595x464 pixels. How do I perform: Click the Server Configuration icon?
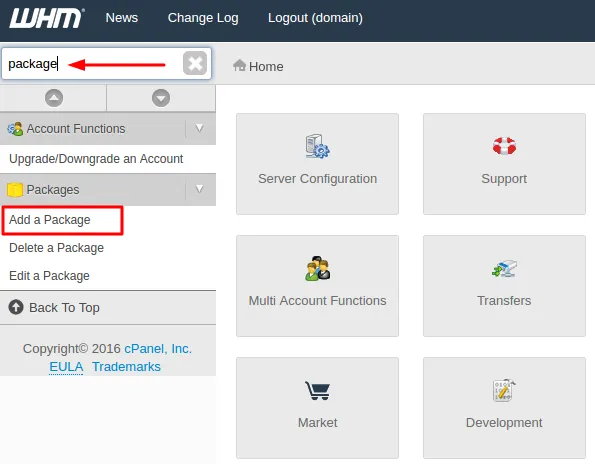318,146
